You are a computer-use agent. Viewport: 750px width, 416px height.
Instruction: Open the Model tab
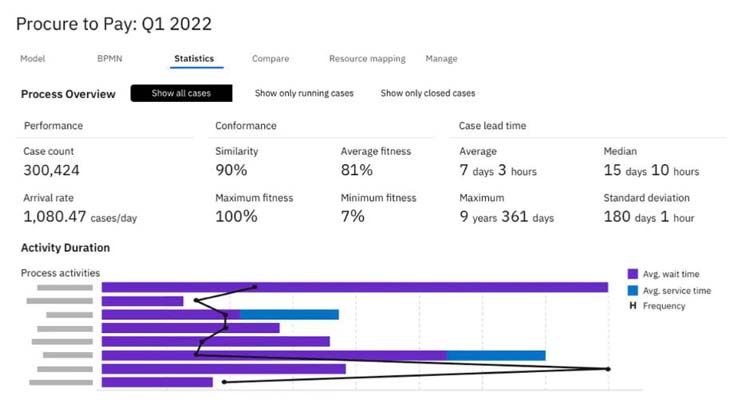click(33, 58)
